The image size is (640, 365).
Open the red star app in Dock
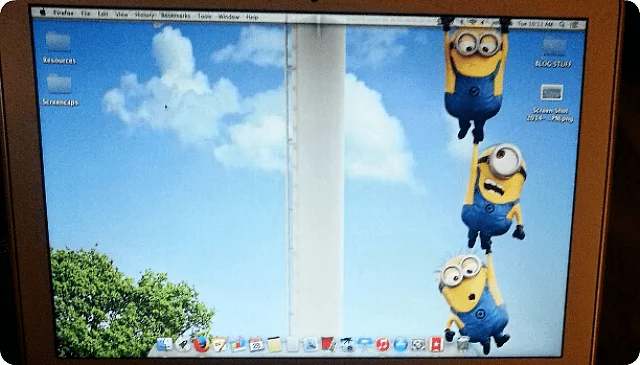click(x=436, y=344)
